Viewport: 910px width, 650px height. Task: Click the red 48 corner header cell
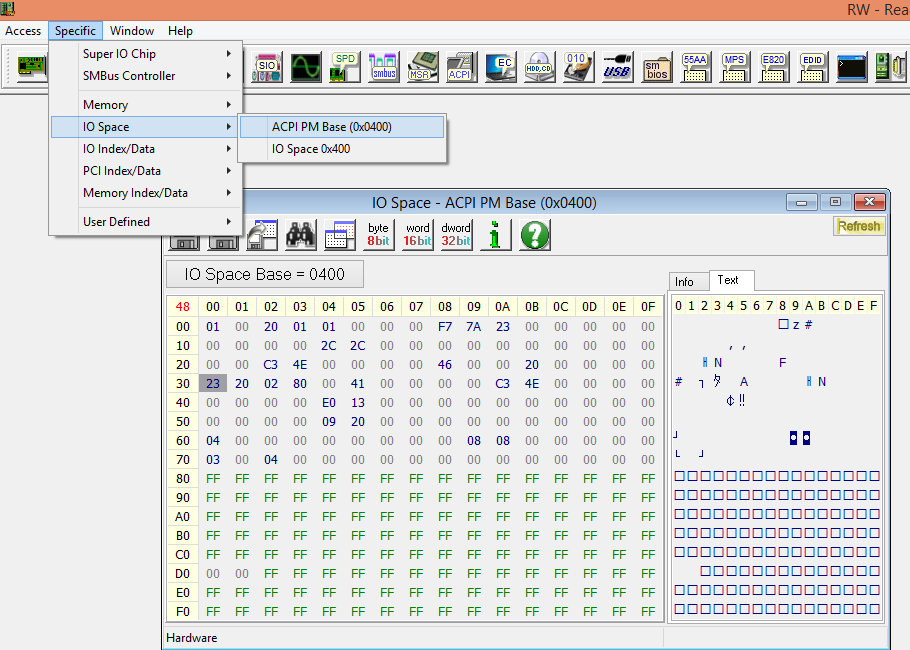pos(183,307)
